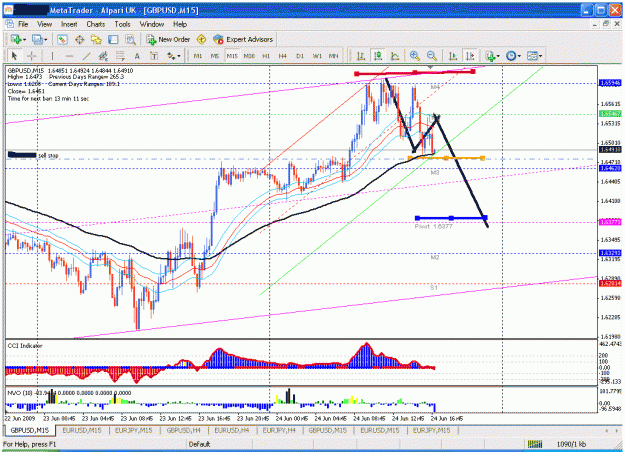
Task: Select the horizontal line drawing tool
Action: click(69, 56)
